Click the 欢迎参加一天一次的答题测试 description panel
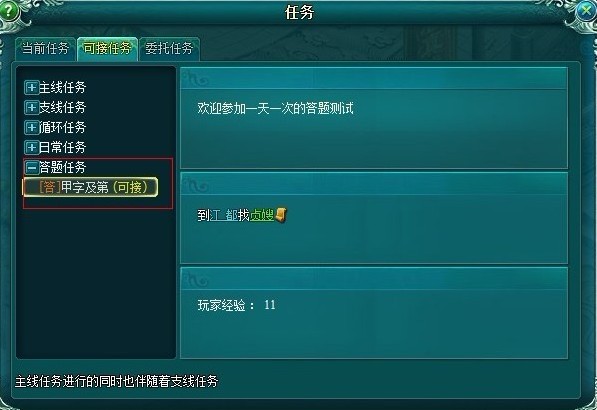The height and width of the screenshot is (410, 597). tap(374, 118)
